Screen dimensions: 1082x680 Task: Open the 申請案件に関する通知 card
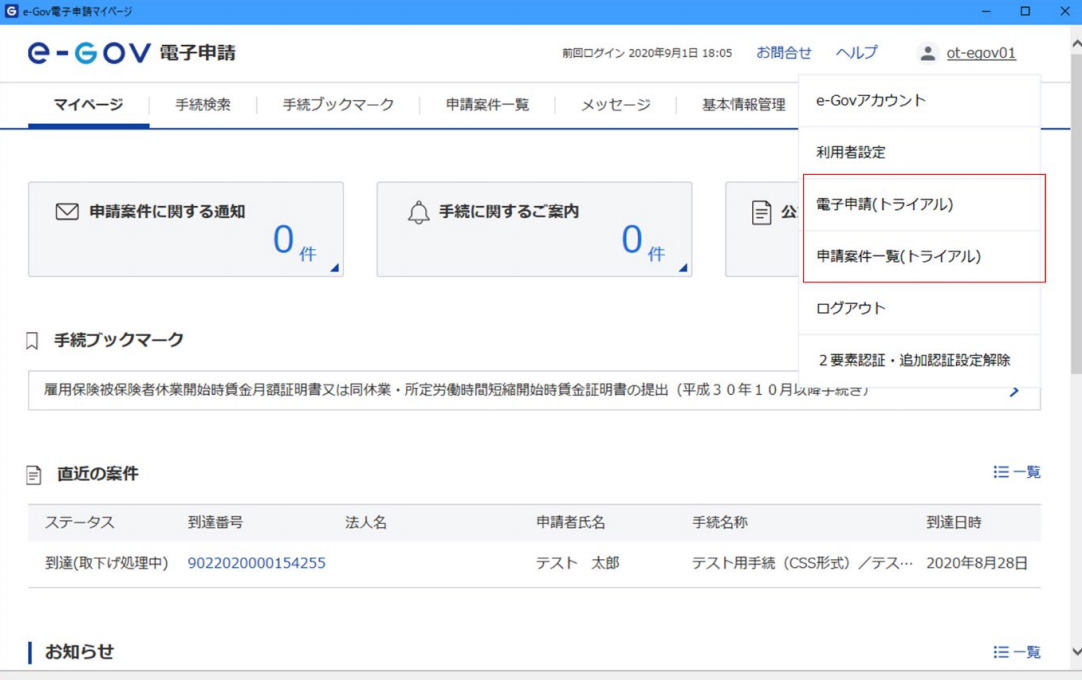pyautogui.click(x=186, y=229)
